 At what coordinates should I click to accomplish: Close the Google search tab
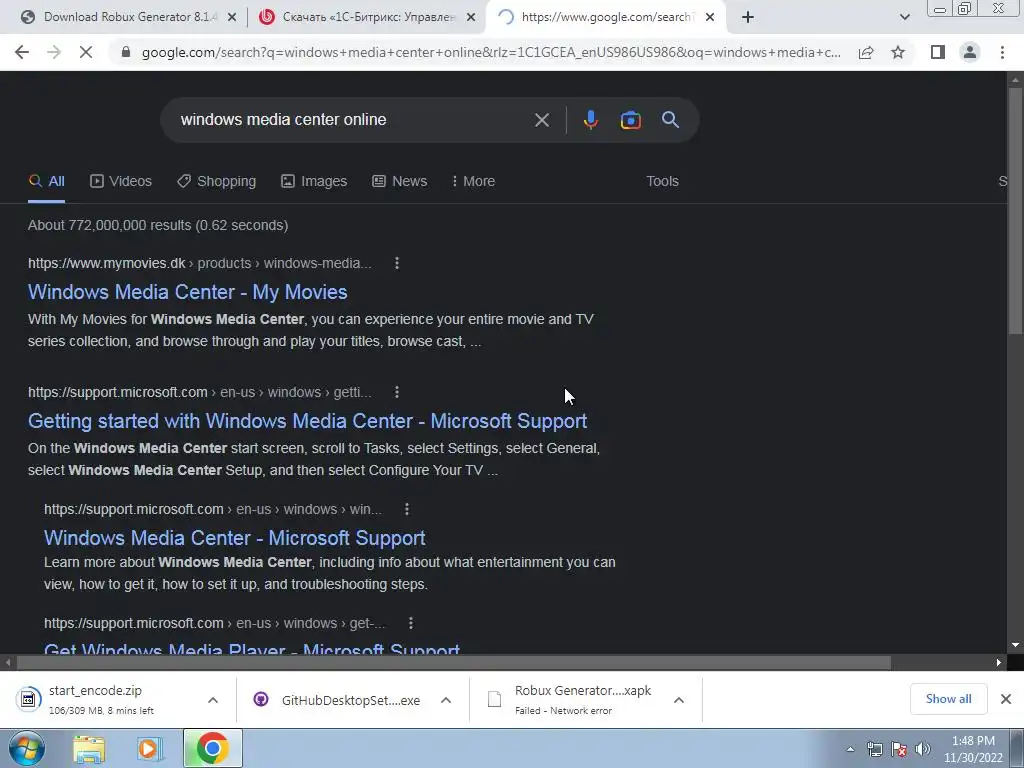(x=710, y=18)
